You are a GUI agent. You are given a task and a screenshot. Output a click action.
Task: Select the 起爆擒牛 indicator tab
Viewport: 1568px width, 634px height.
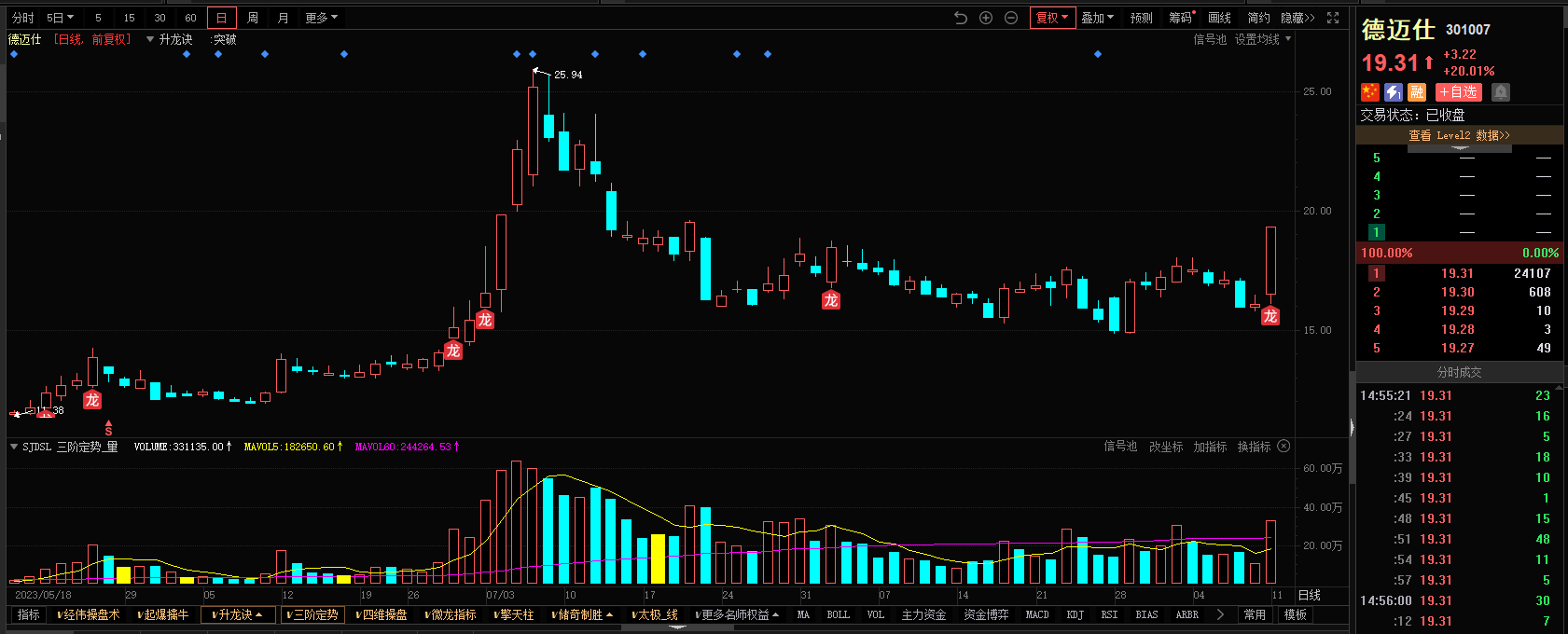click(x=163, y=614)
